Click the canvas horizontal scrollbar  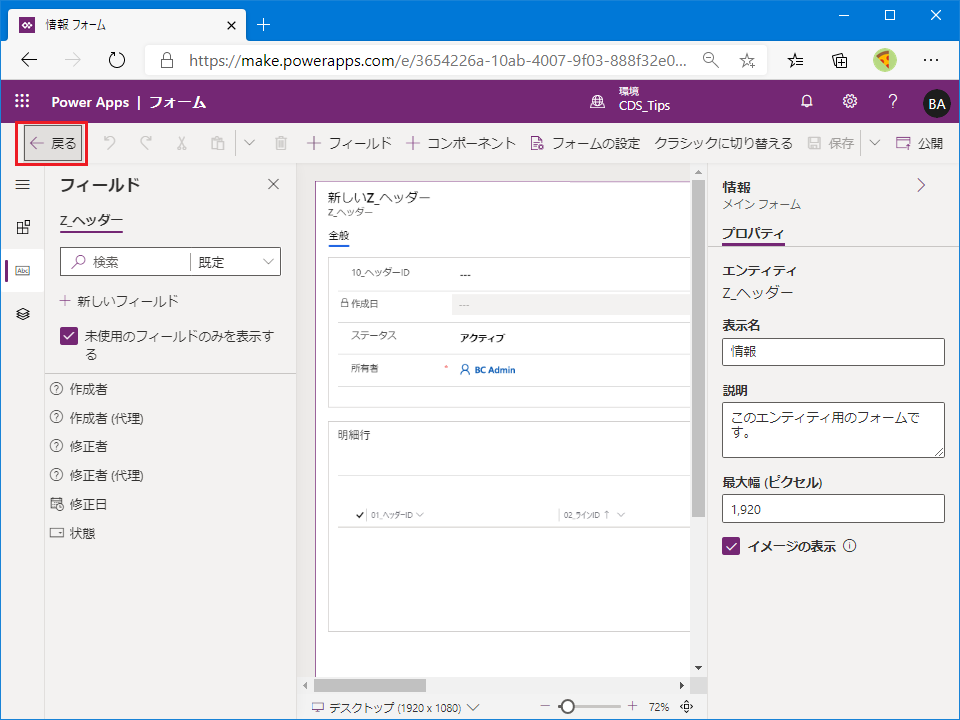click(x=370, y=685)
